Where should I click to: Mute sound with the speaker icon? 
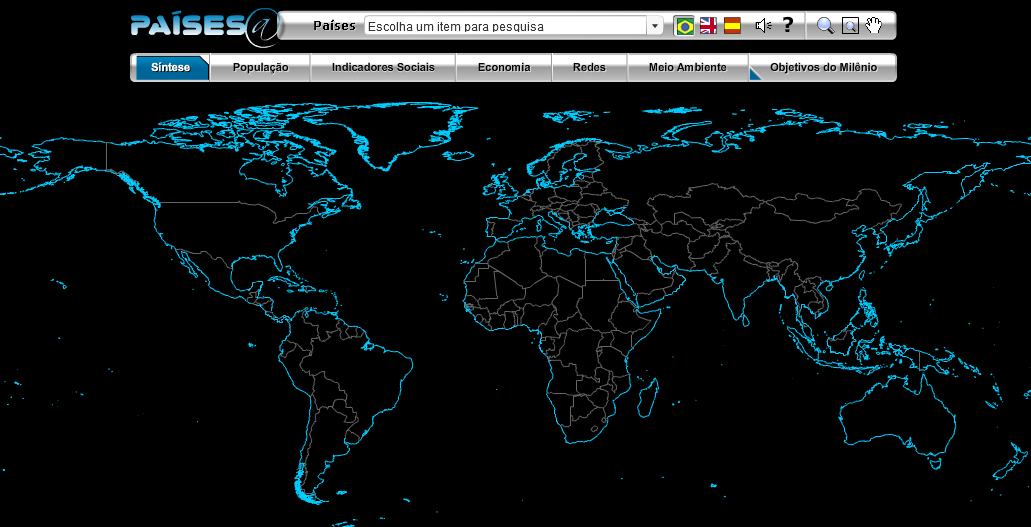point(762,26)
